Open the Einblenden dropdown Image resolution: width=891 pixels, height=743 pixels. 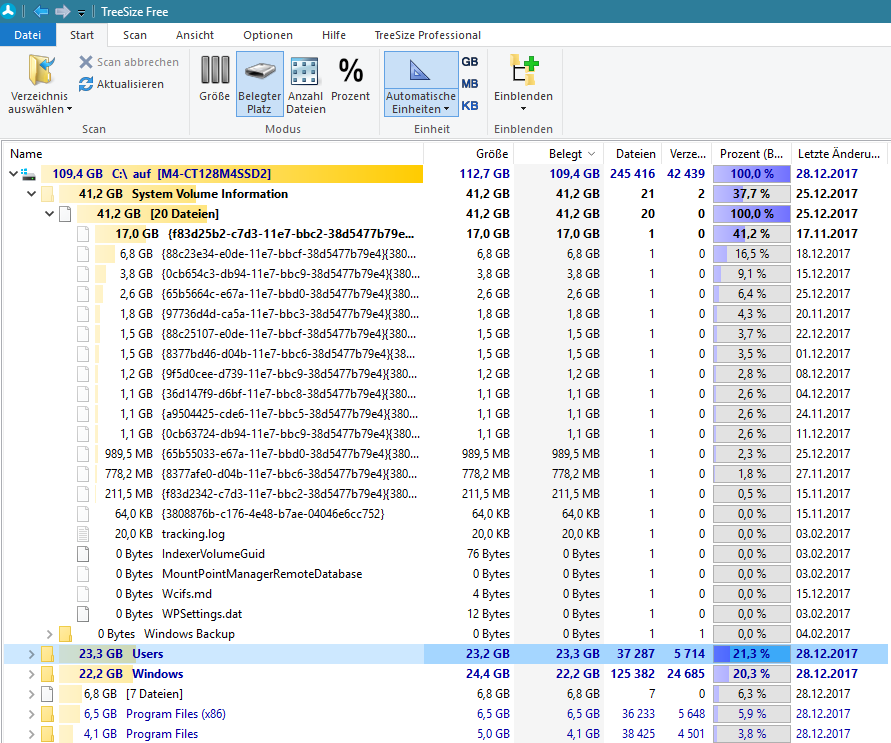[x=523, y=83]
